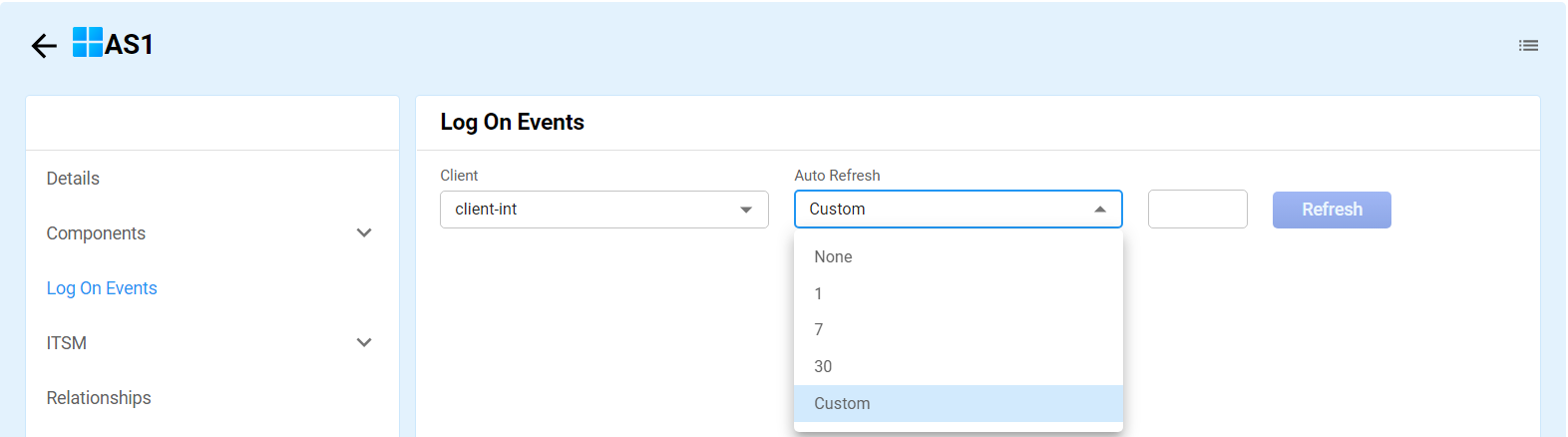
Task: Open Details in the sidebar
Action: click(73, 179)
